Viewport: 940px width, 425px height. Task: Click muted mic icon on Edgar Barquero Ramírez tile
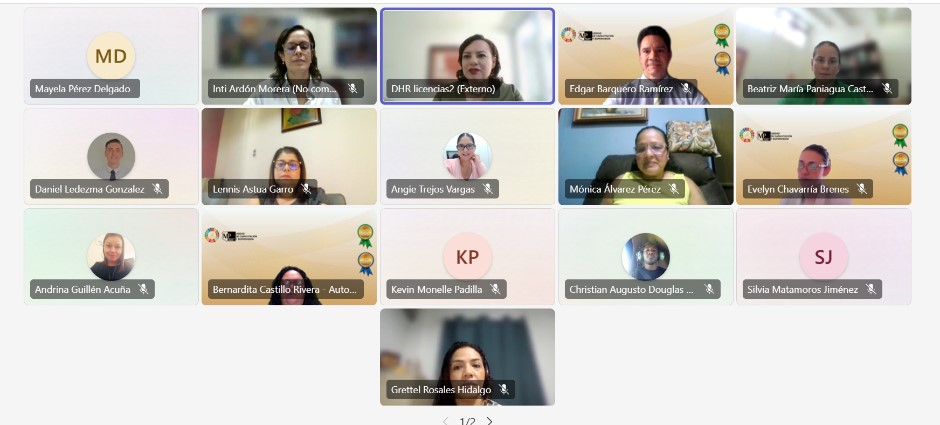click(686, 89)
